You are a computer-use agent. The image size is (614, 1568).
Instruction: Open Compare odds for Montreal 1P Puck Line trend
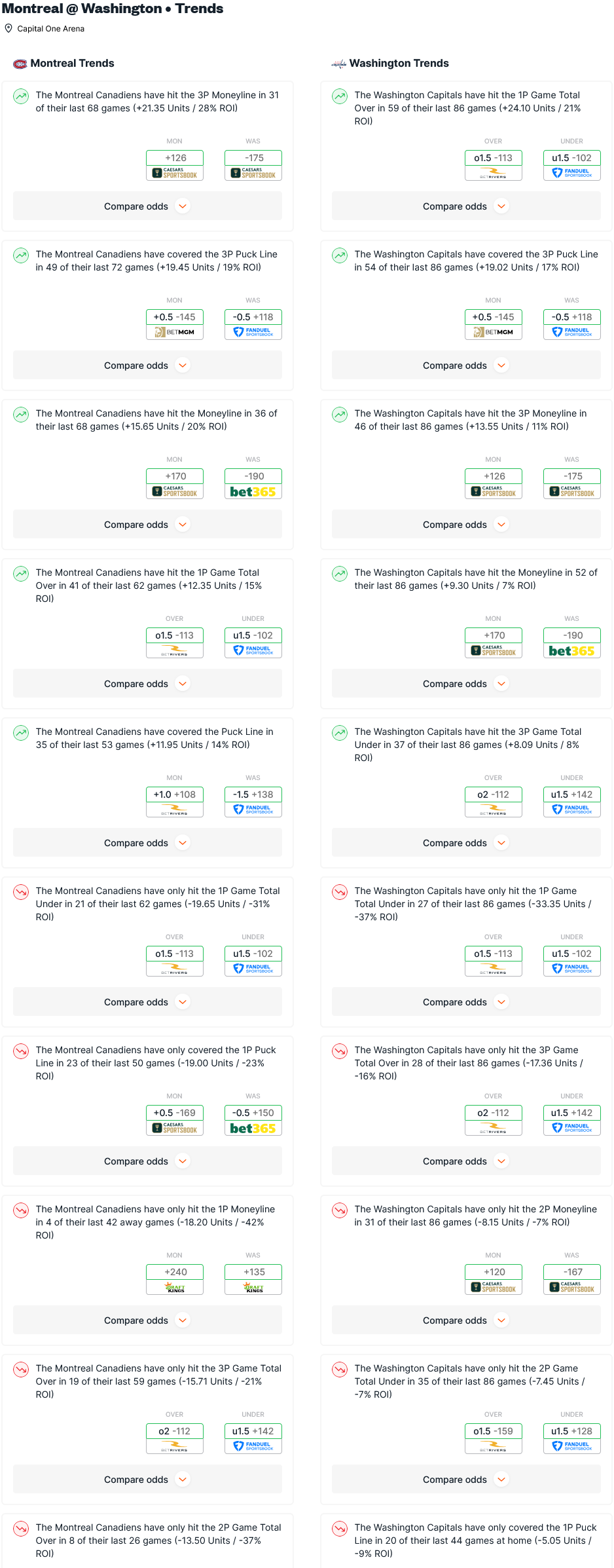(x=147, y=1161)
